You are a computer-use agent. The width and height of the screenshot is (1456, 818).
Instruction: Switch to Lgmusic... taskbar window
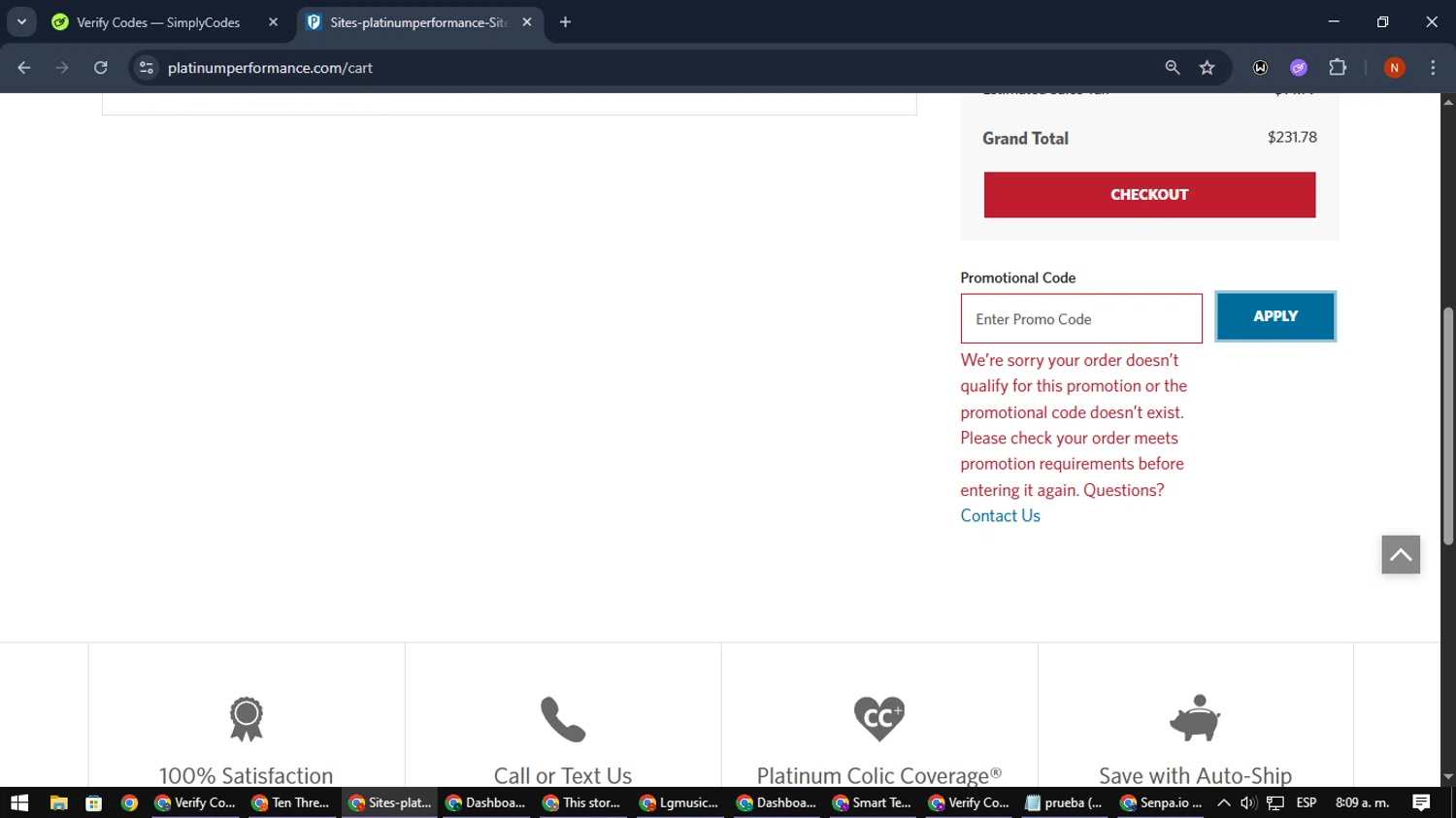(678, 802)
